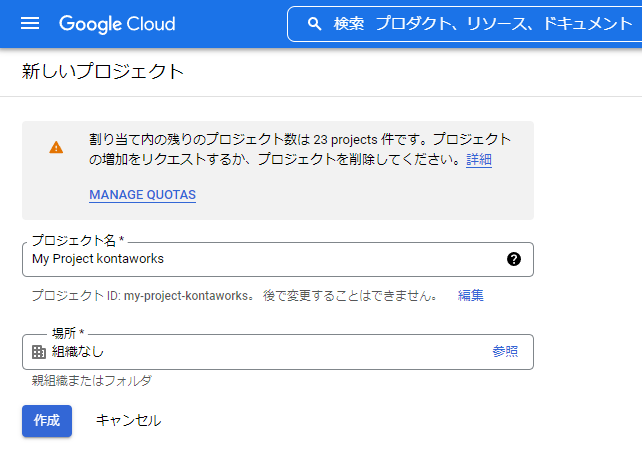
Task: Click the 親組織またはフォルダ helper text
Action: (92, 381)
